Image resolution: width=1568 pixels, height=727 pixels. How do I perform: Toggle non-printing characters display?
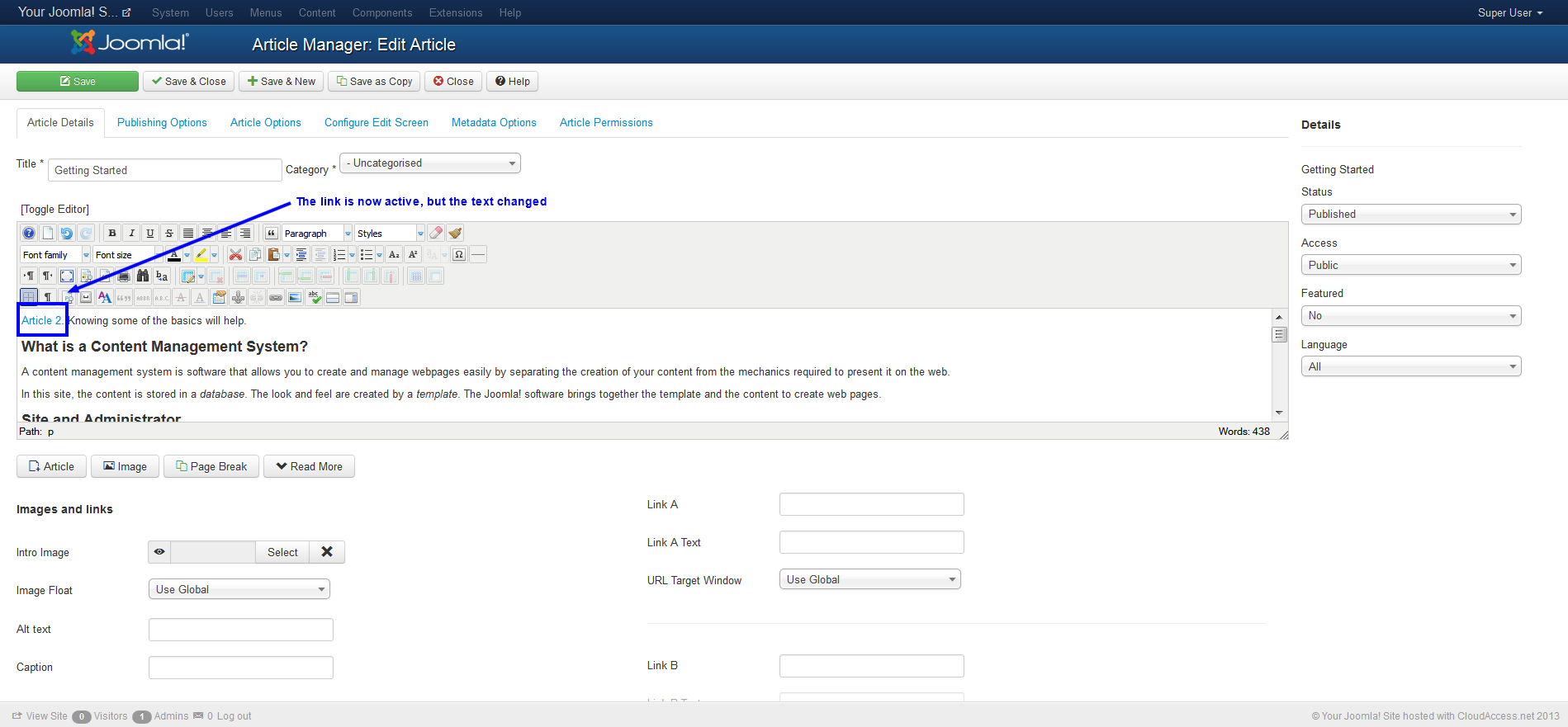tap(48, 298)
